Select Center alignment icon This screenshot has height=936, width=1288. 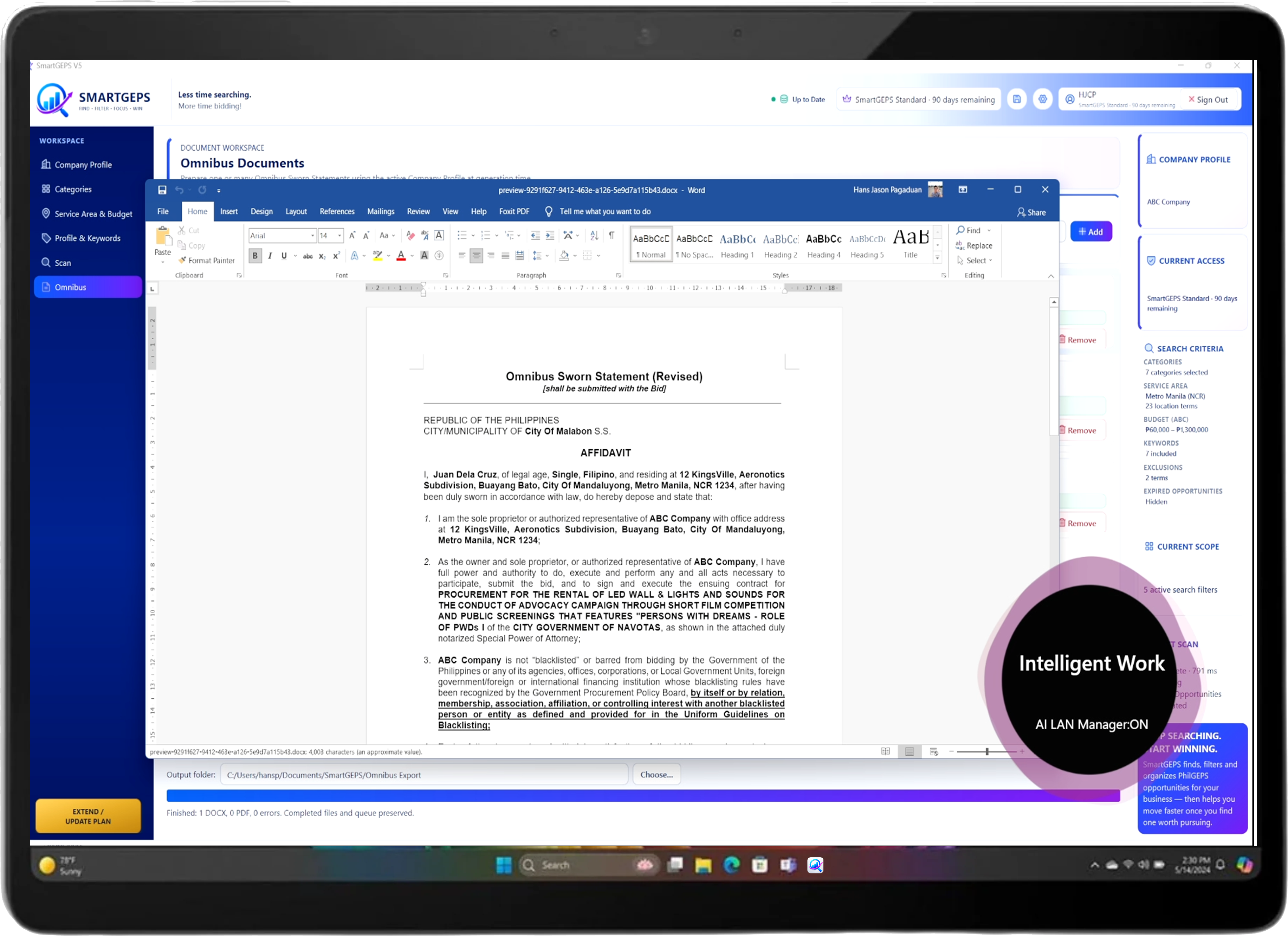coord(476,256)
